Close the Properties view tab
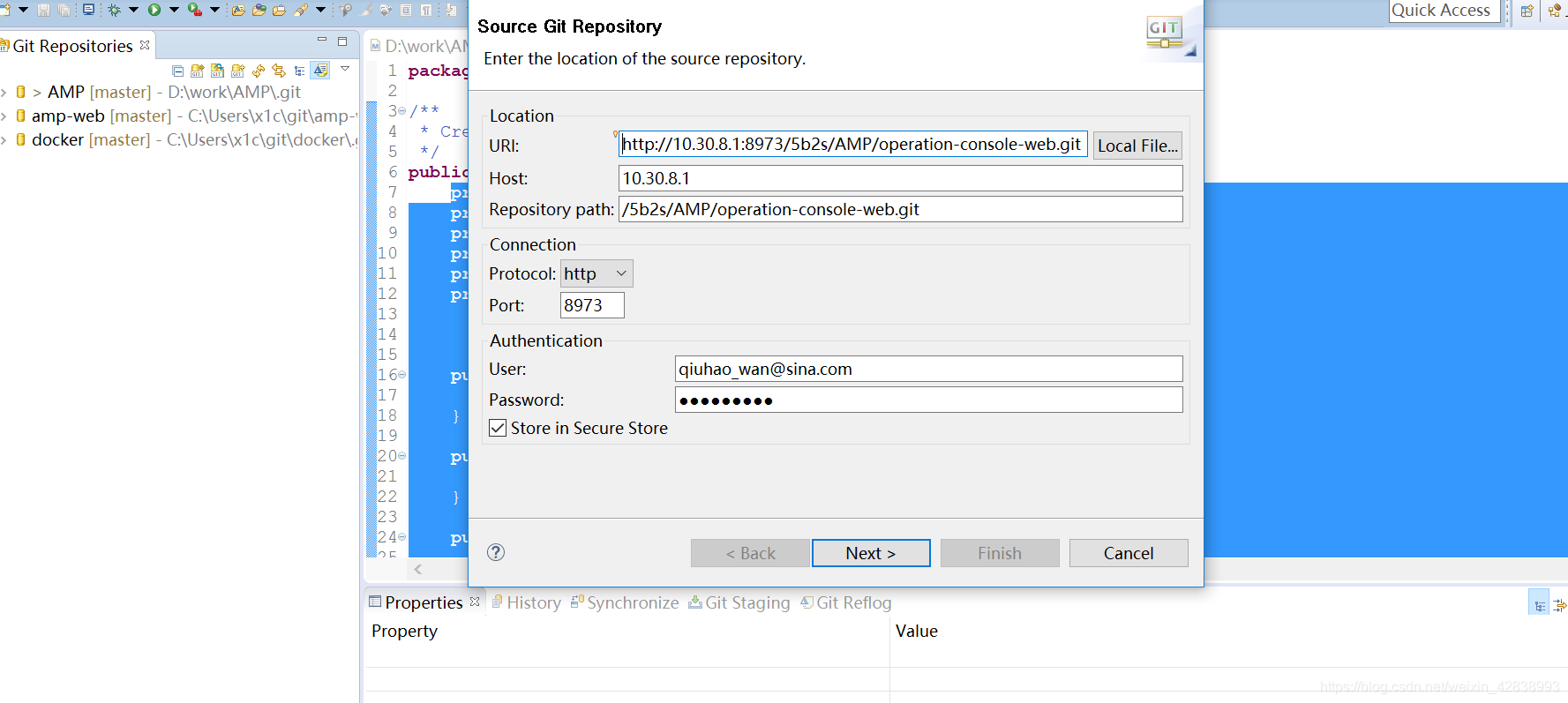Viewport: 1568px width, 703px height. click(x=475, y=602)
